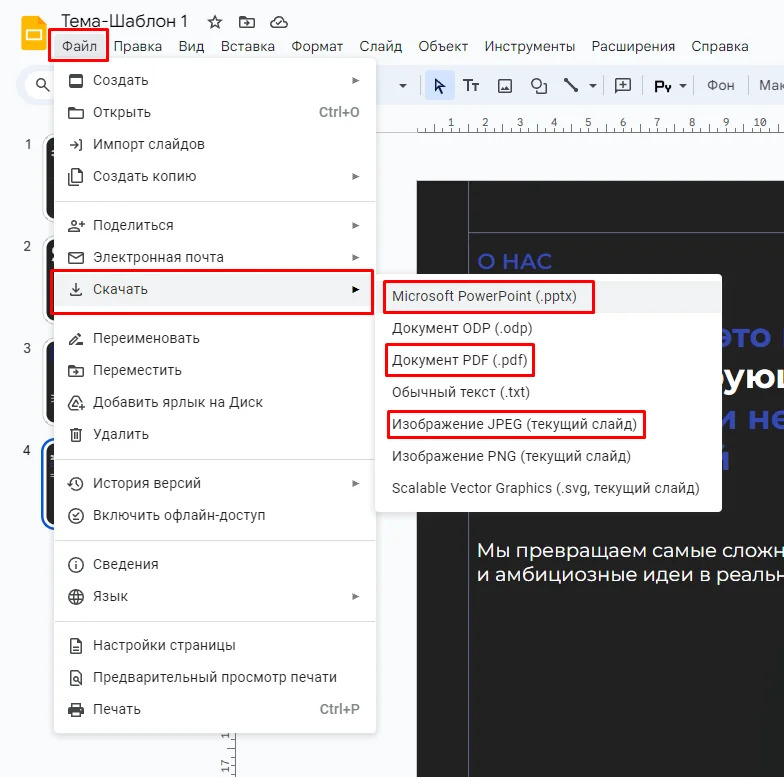Viewport: 784px width, 777px height.
Task: Click the Google Slides logo icon
Action: (34, 33)
